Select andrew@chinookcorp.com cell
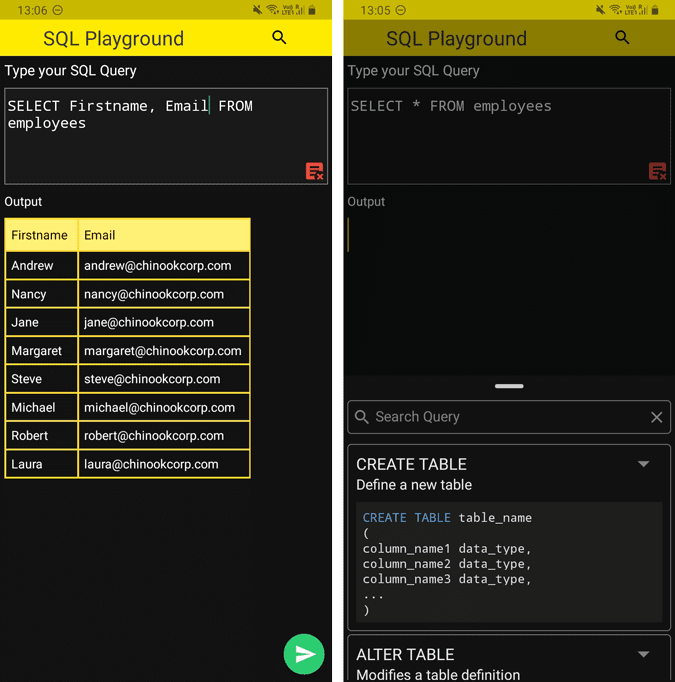Viewport: 675px width, 682px height. coord(164,265)
